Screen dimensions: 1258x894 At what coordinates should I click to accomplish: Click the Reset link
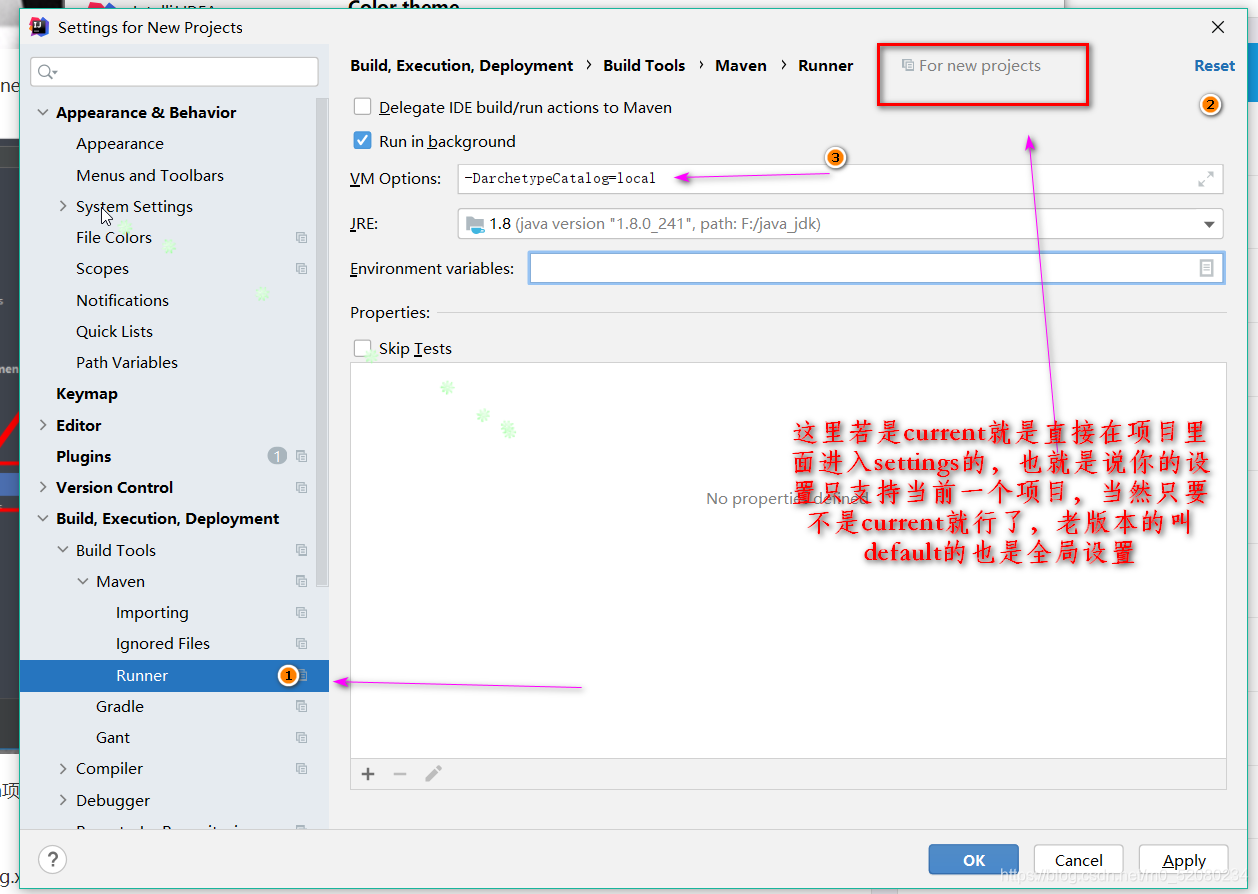(x=1214, y=66)
